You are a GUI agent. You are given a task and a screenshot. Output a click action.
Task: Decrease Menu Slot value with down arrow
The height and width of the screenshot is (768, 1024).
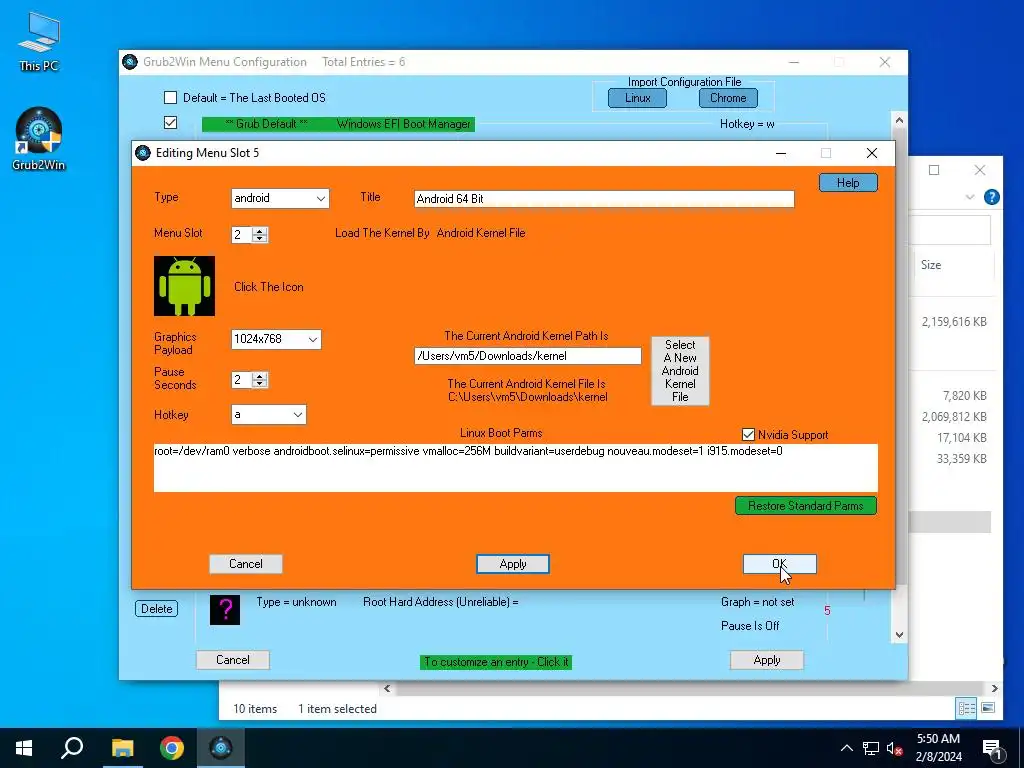click(x=260, y=238)
